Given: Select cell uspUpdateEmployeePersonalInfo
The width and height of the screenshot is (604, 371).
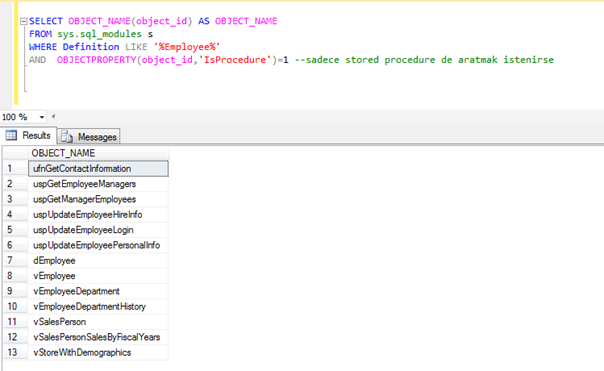Looking at the screenshot, I should (98, 245).
